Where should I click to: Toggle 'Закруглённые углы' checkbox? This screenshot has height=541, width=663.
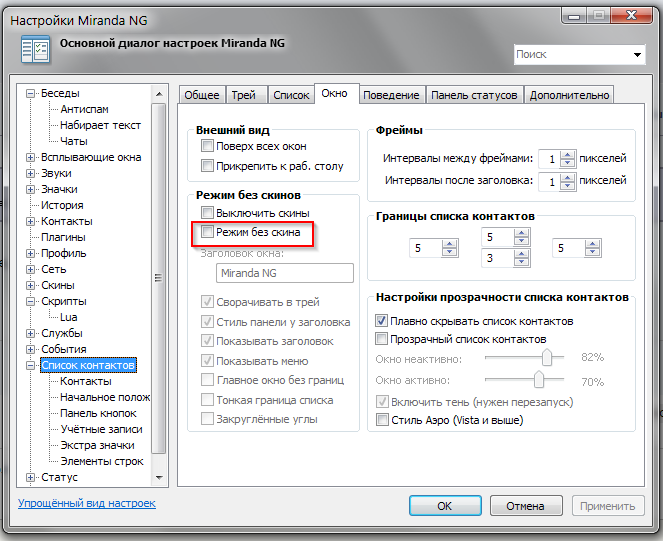[x=207, y=419]
